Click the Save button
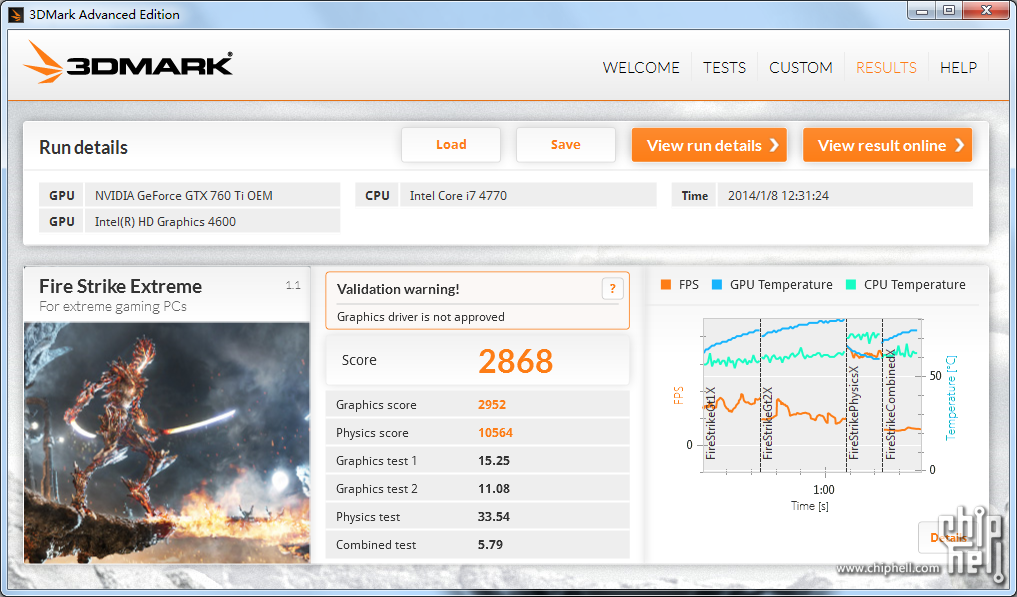 [x=566, y=145]
